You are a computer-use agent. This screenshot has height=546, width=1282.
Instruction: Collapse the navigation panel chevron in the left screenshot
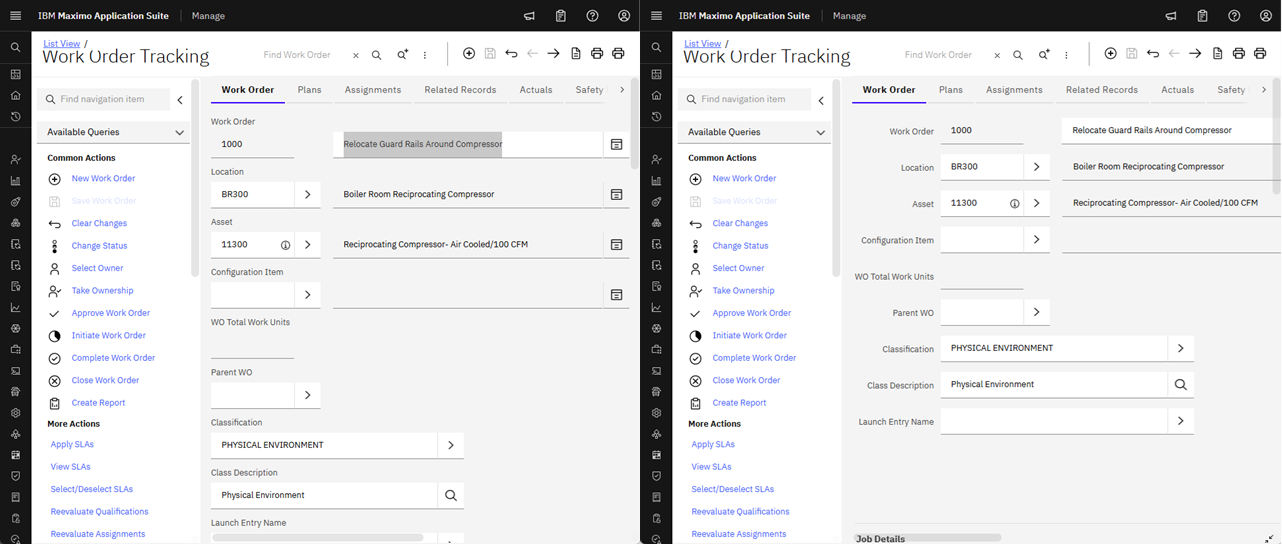click(180, 100)
